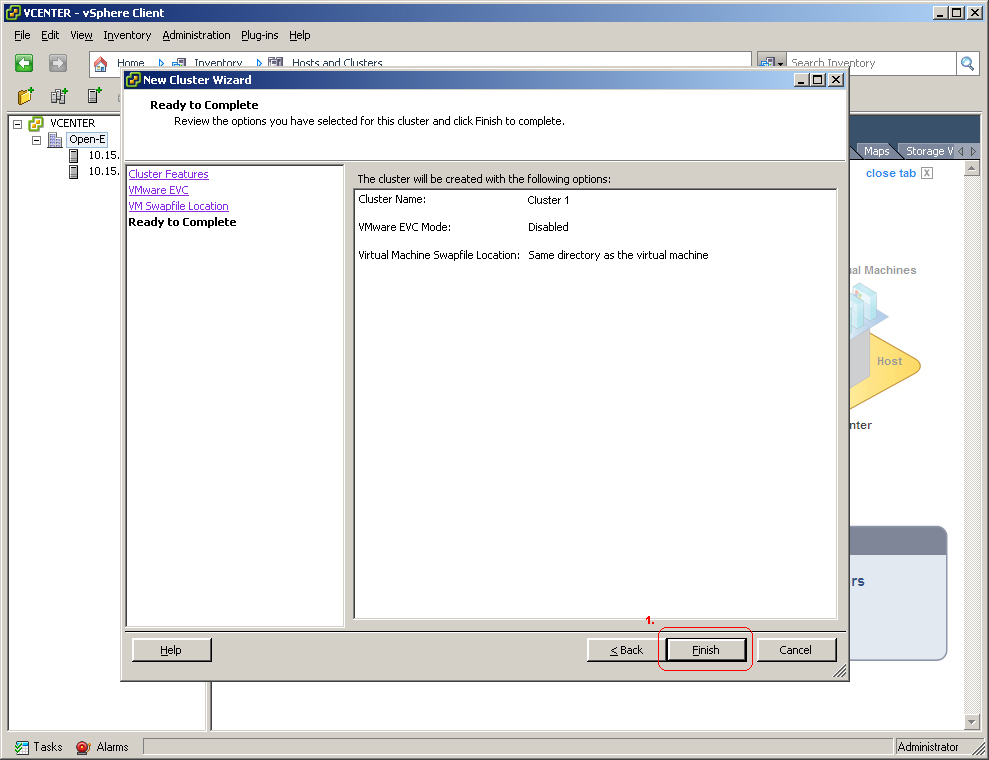This screenshot has height=760, width=989.
Task: Switch to the Maps tab
Action: tap(876, 151)
